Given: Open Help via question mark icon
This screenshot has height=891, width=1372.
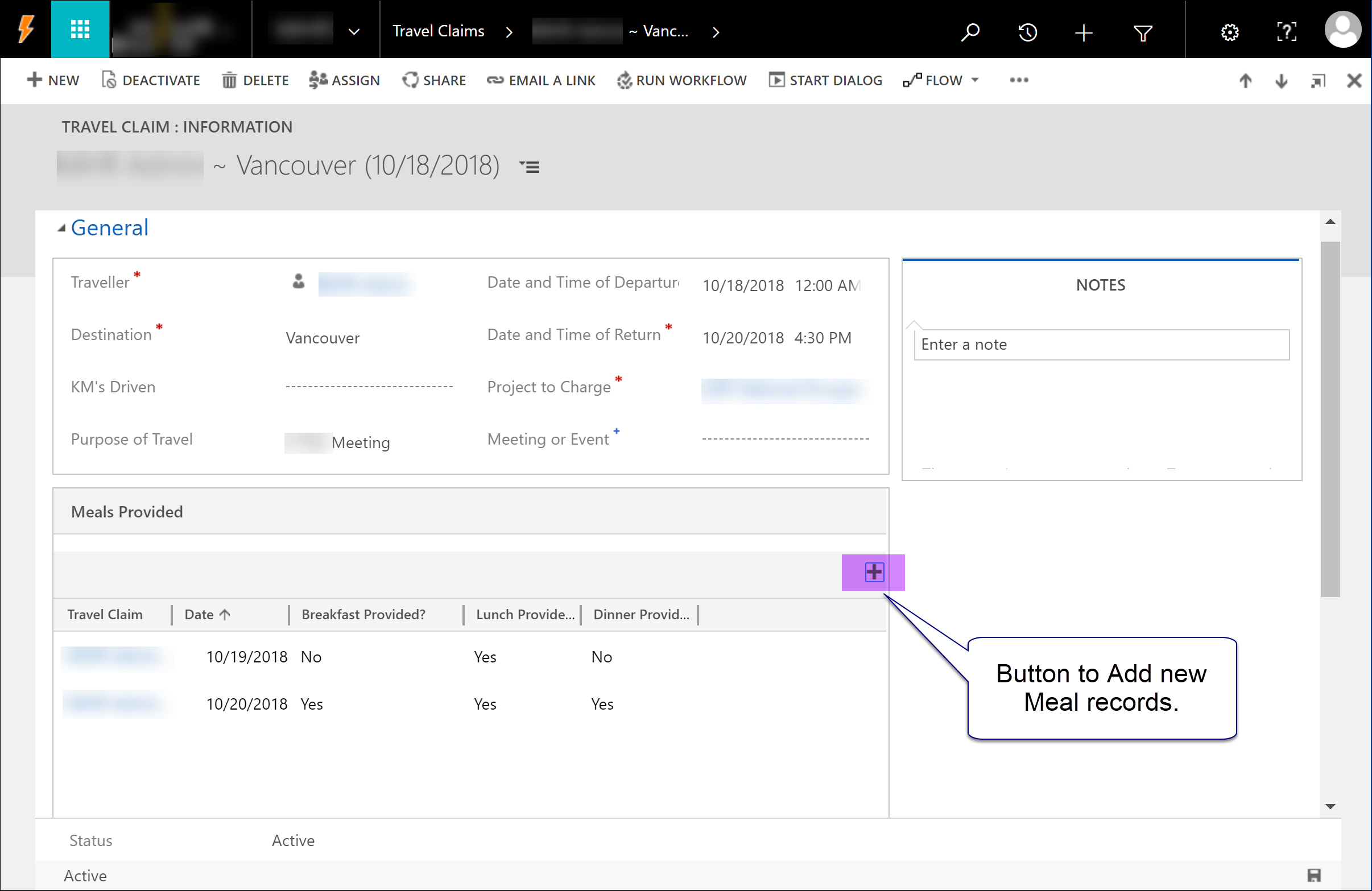Looking at the screenshot, I should pyautogui.click(x=1286, y=32).
